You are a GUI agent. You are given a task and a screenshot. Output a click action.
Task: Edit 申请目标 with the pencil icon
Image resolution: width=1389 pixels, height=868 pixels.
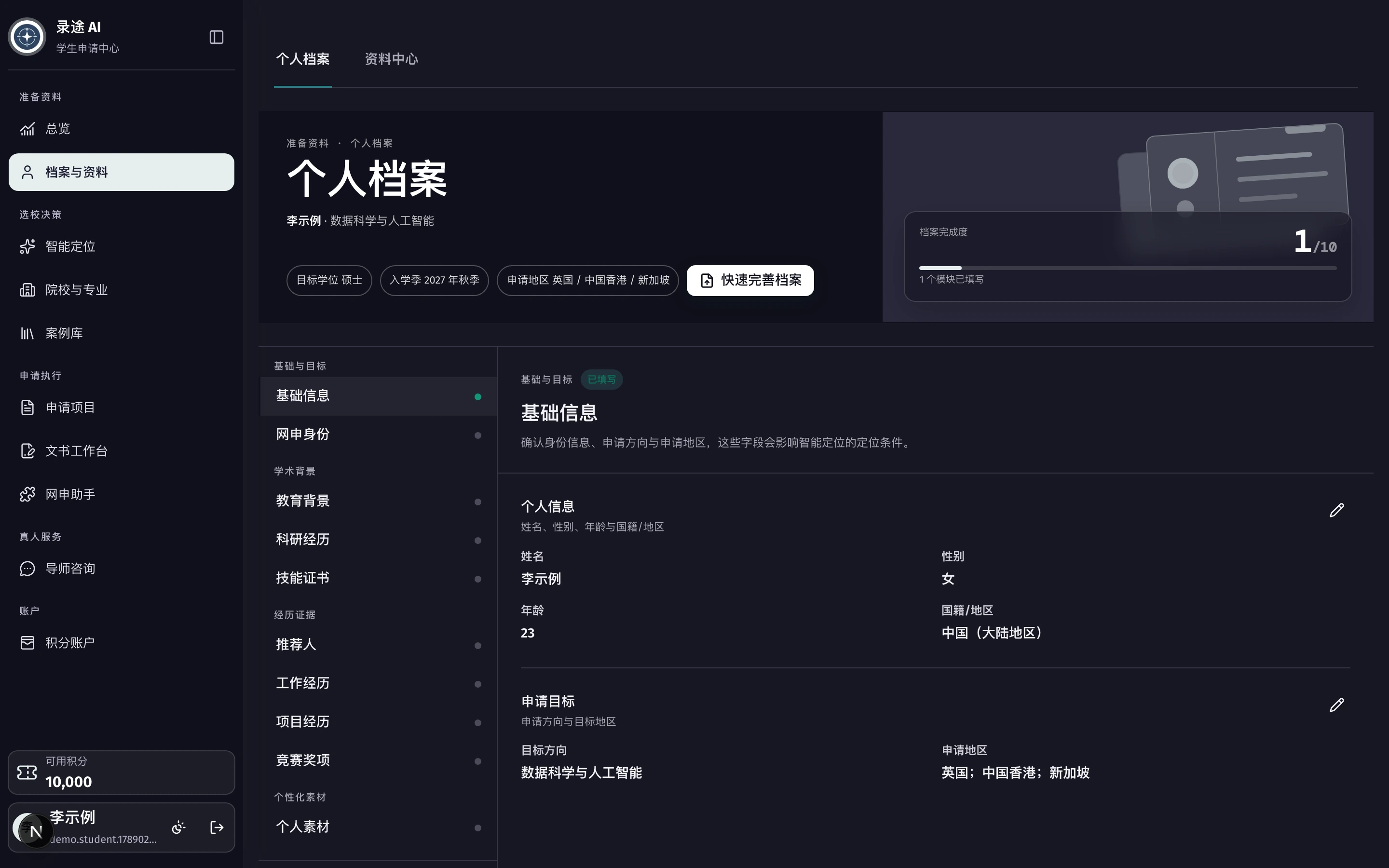pyautogui.click(x=1337, y=705)
